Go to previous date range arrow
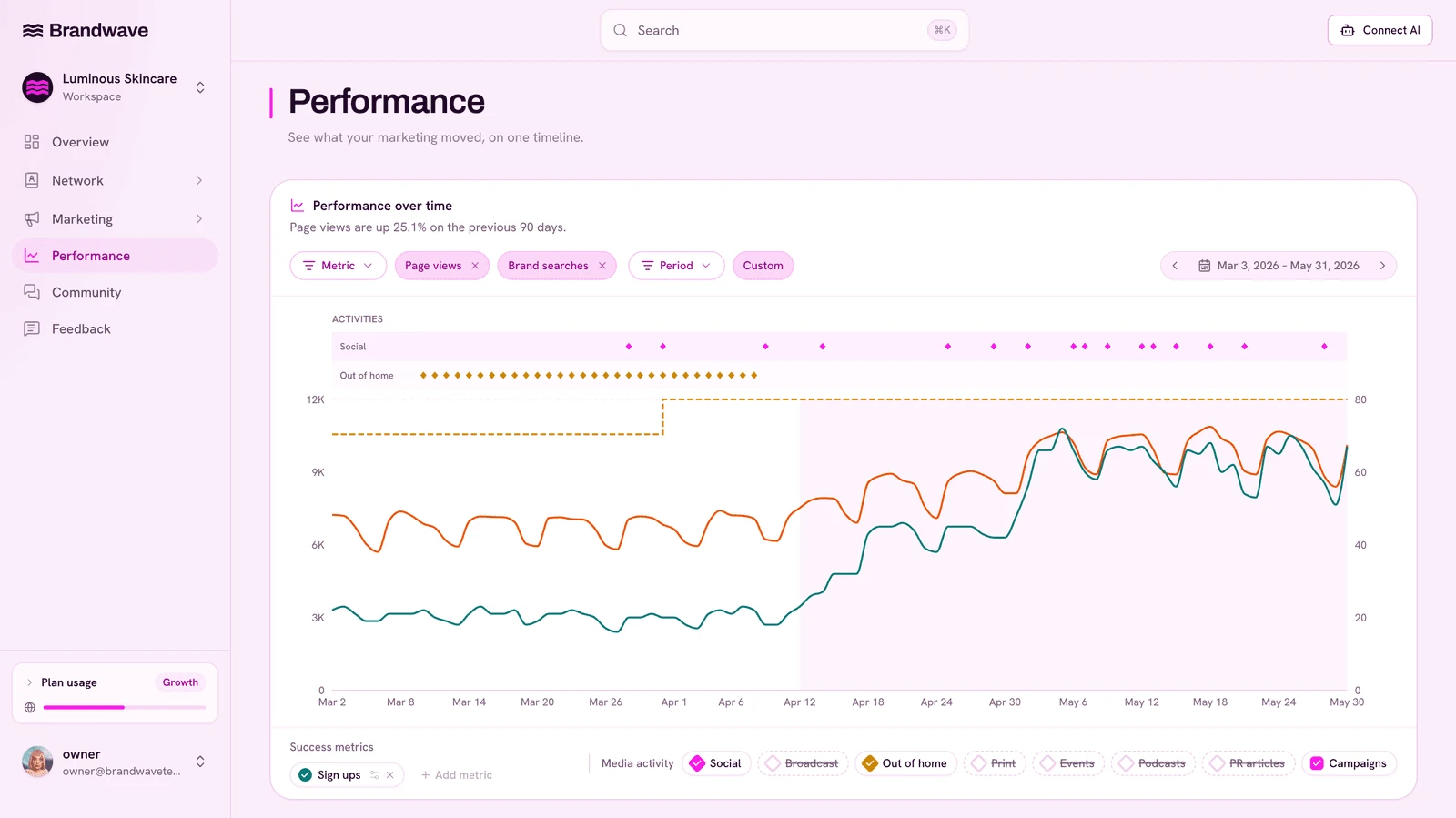 1175,266
